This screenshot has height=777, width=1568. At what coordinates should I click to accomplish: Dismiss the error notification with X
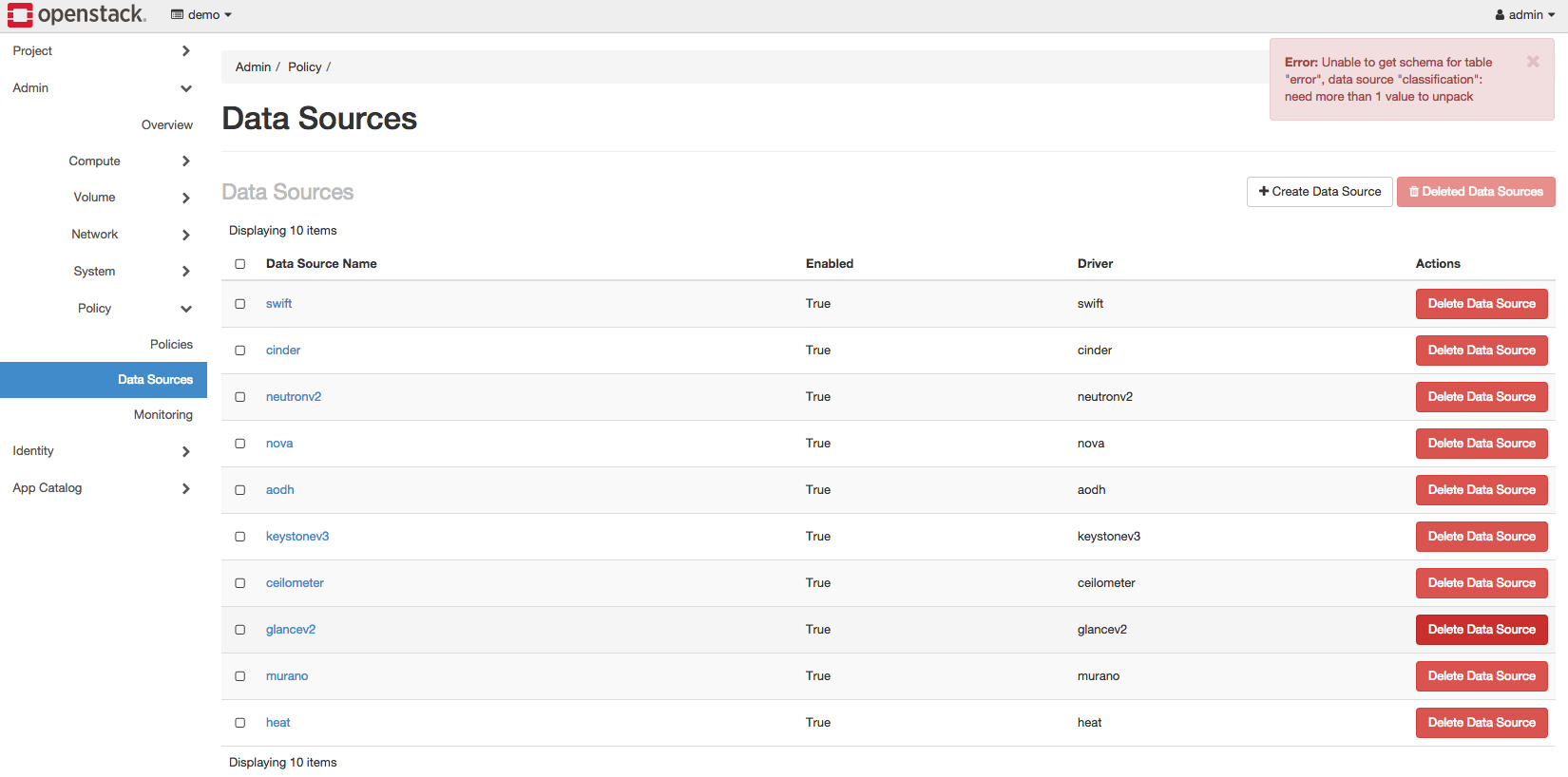click(x=1533, y=62)
